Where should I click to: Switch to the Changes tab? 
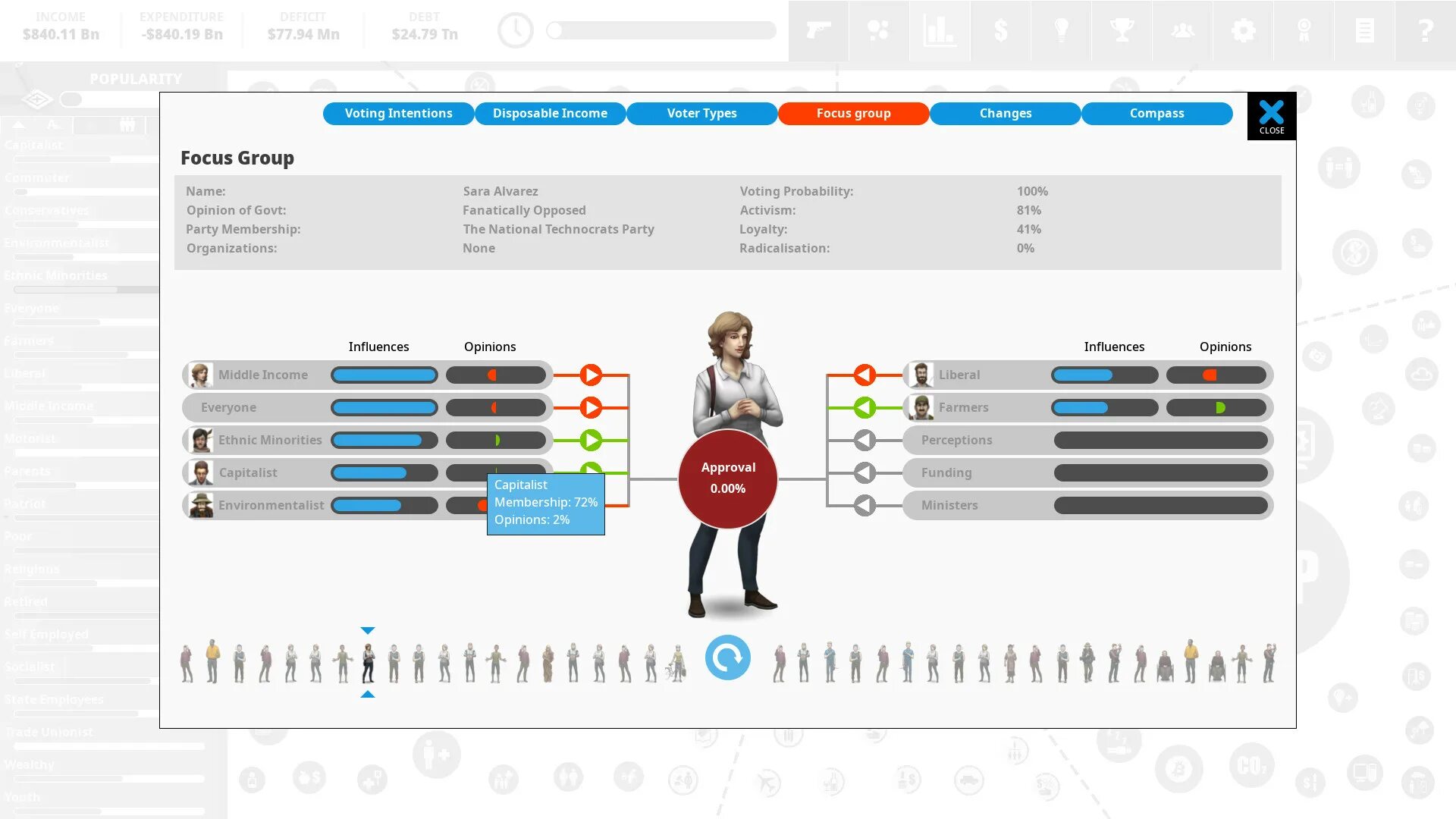[x=1005, y=112]
